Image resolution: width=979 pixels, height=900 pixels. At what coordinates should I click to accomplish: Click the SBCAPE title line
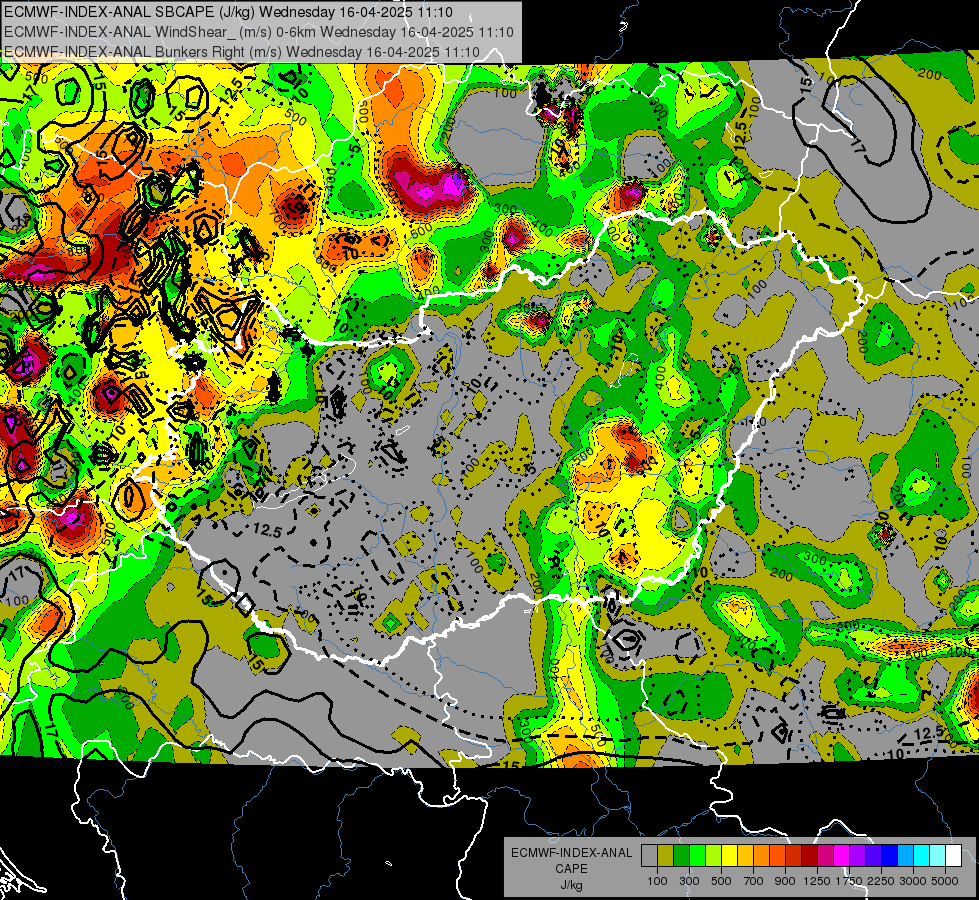pyautogui.click(x=228, y=12)
